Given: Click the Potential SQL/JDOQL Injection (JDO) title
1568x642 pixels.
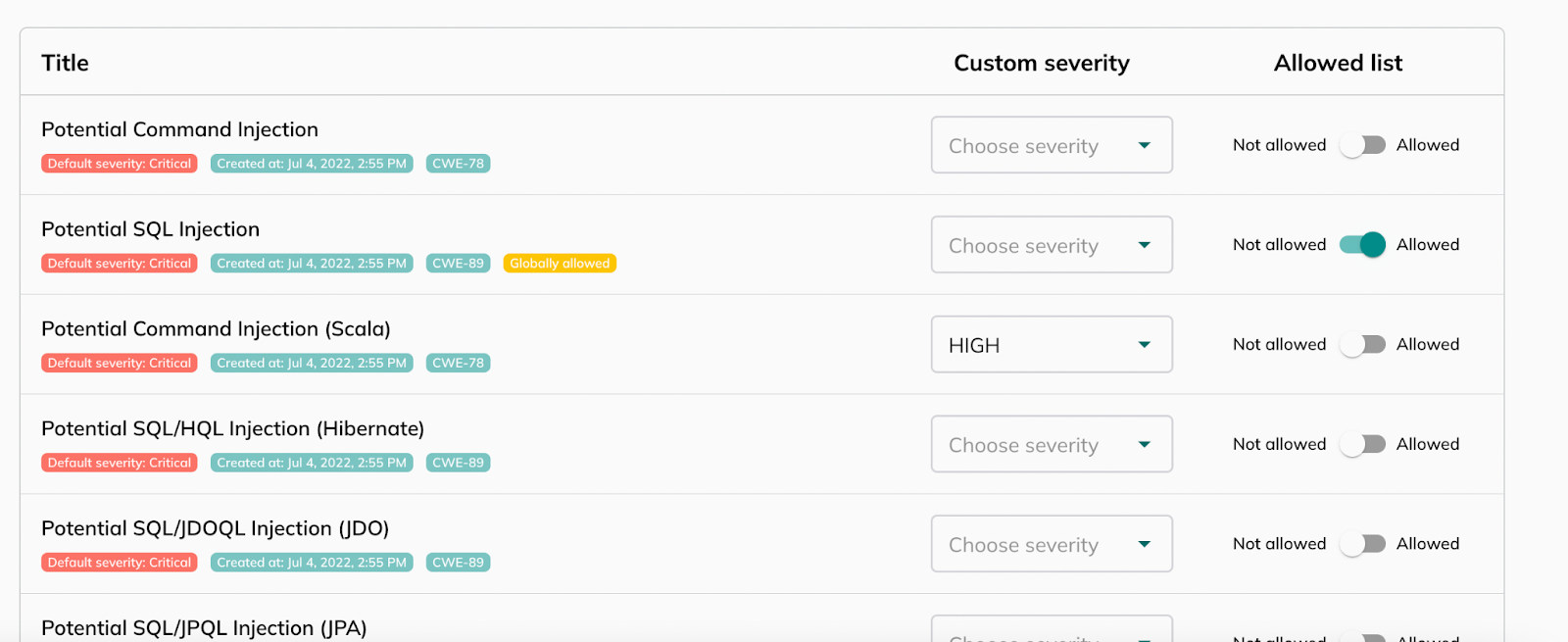Looking at the screenshot, I should click(215, 528).
